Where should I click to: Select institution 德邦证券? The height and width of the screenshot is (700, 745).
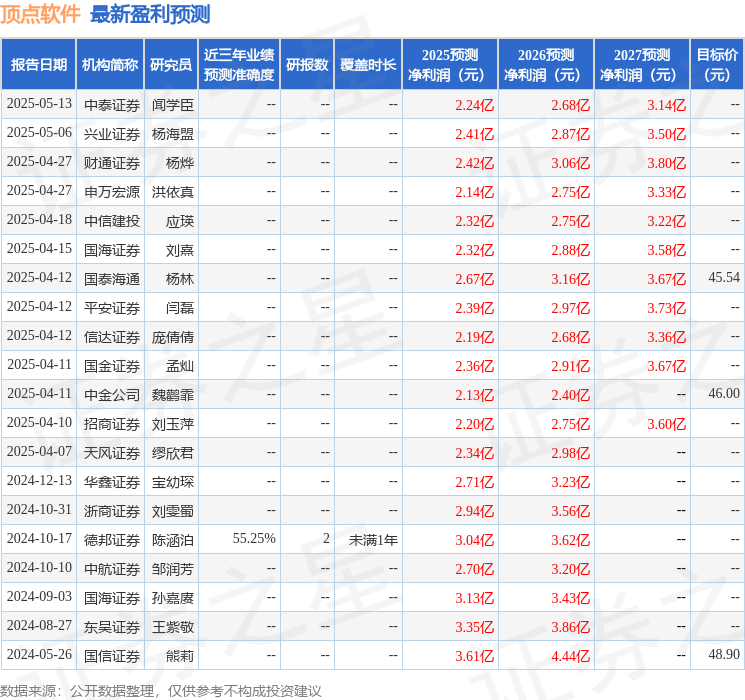pyautogui.click(x=112, y=540)
